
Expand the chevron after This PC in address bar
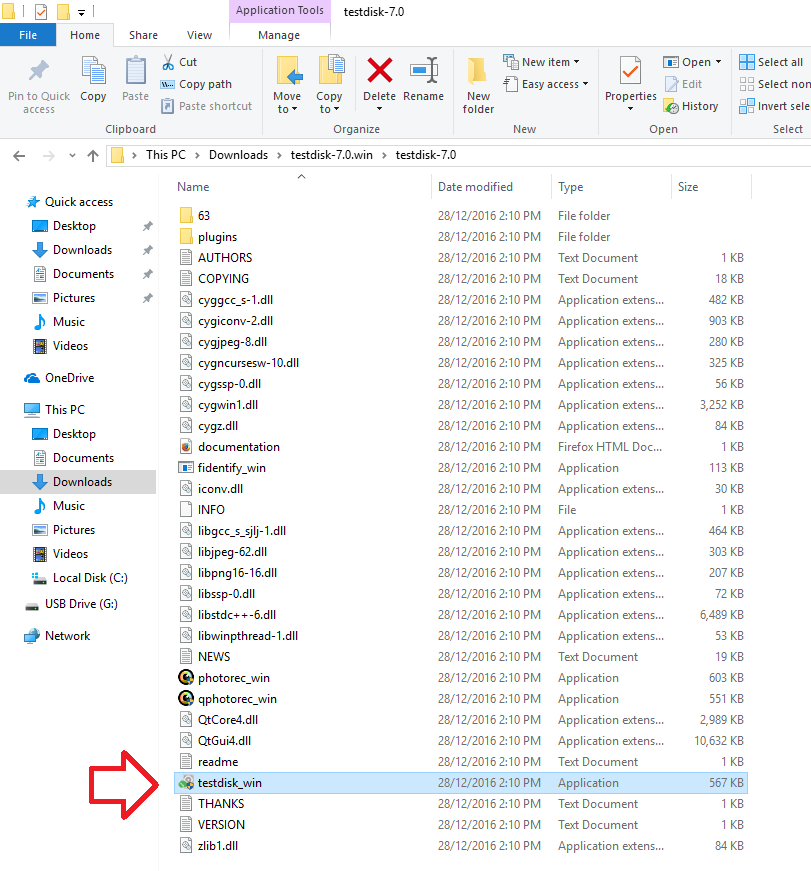tap(197, 156)
